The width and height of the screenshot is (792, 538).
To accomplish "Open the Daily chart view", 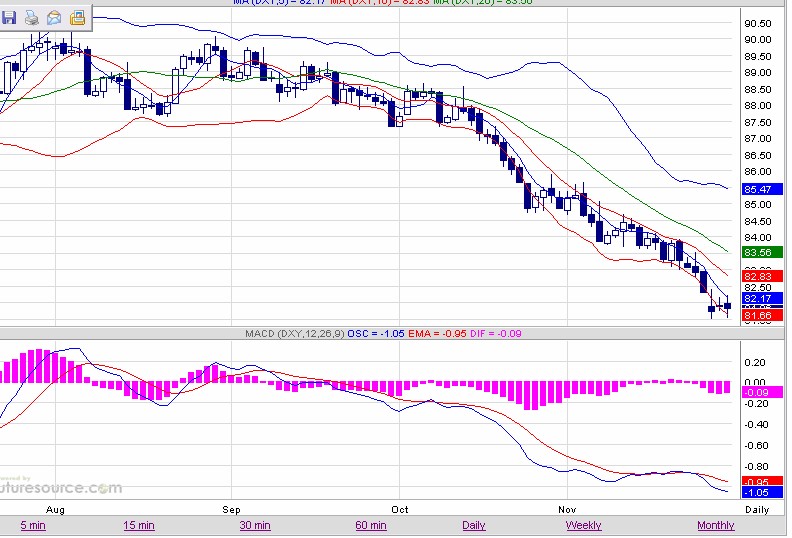I will [x=473, y=525].
